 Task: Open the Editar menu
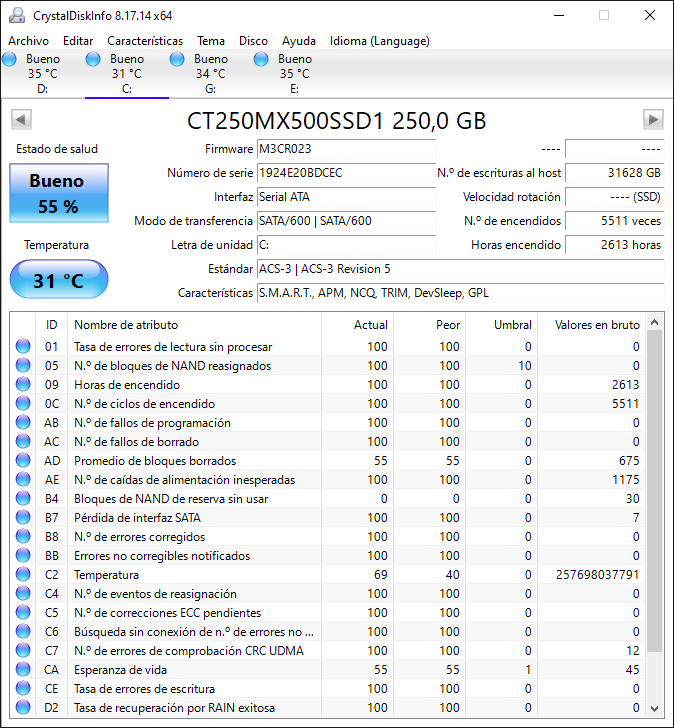click(78, 41)
